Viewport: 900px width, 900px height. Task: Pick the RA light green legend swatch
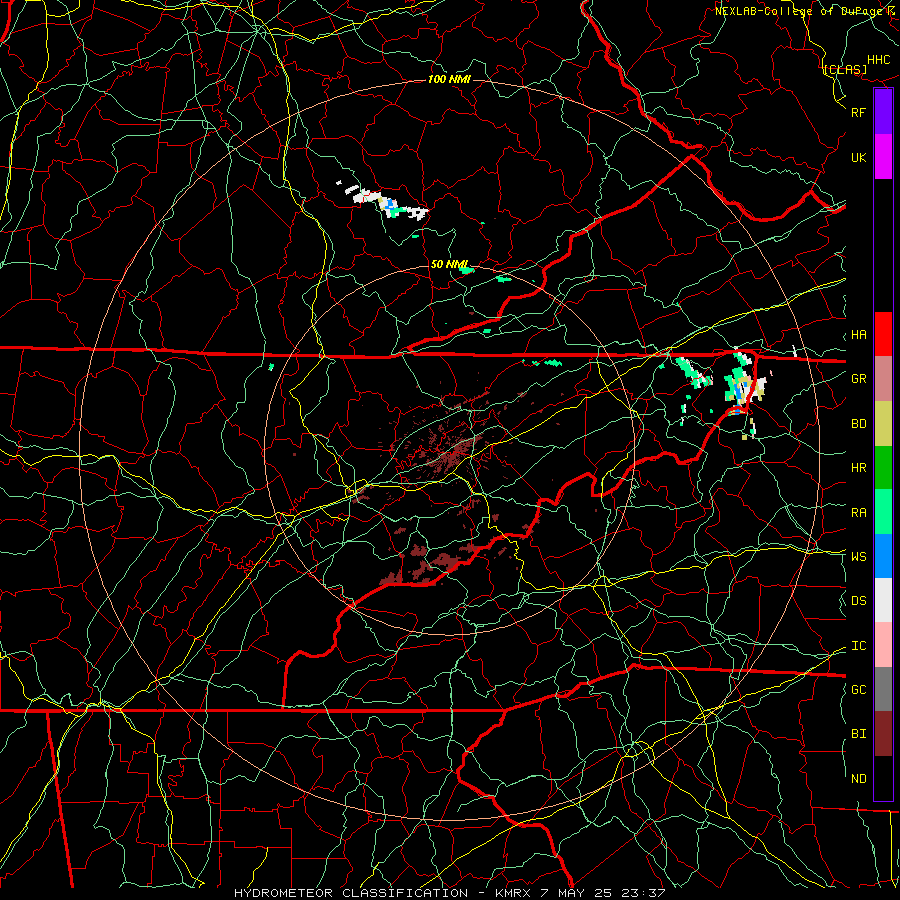[x=883, y=512]
